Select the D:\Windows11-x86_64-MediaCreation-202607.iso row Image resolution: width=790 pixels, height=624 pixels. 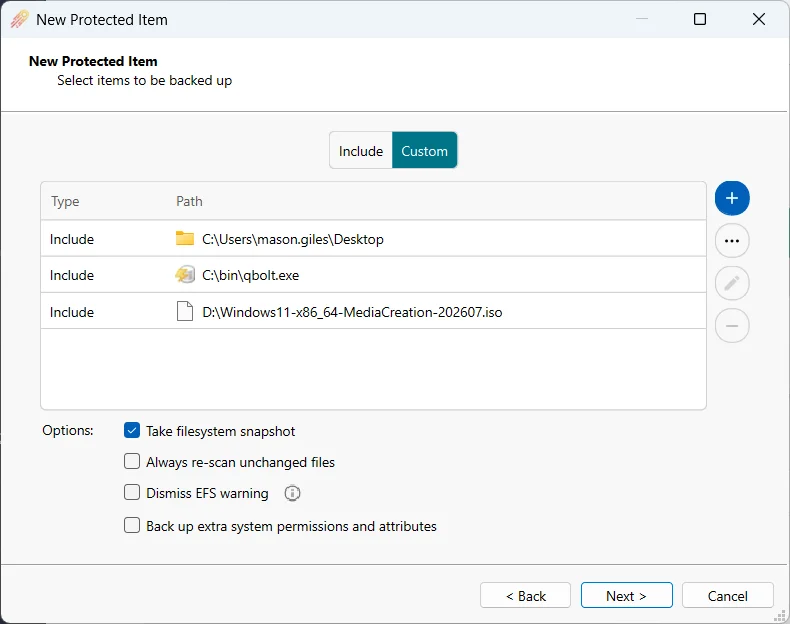[373, 312]
